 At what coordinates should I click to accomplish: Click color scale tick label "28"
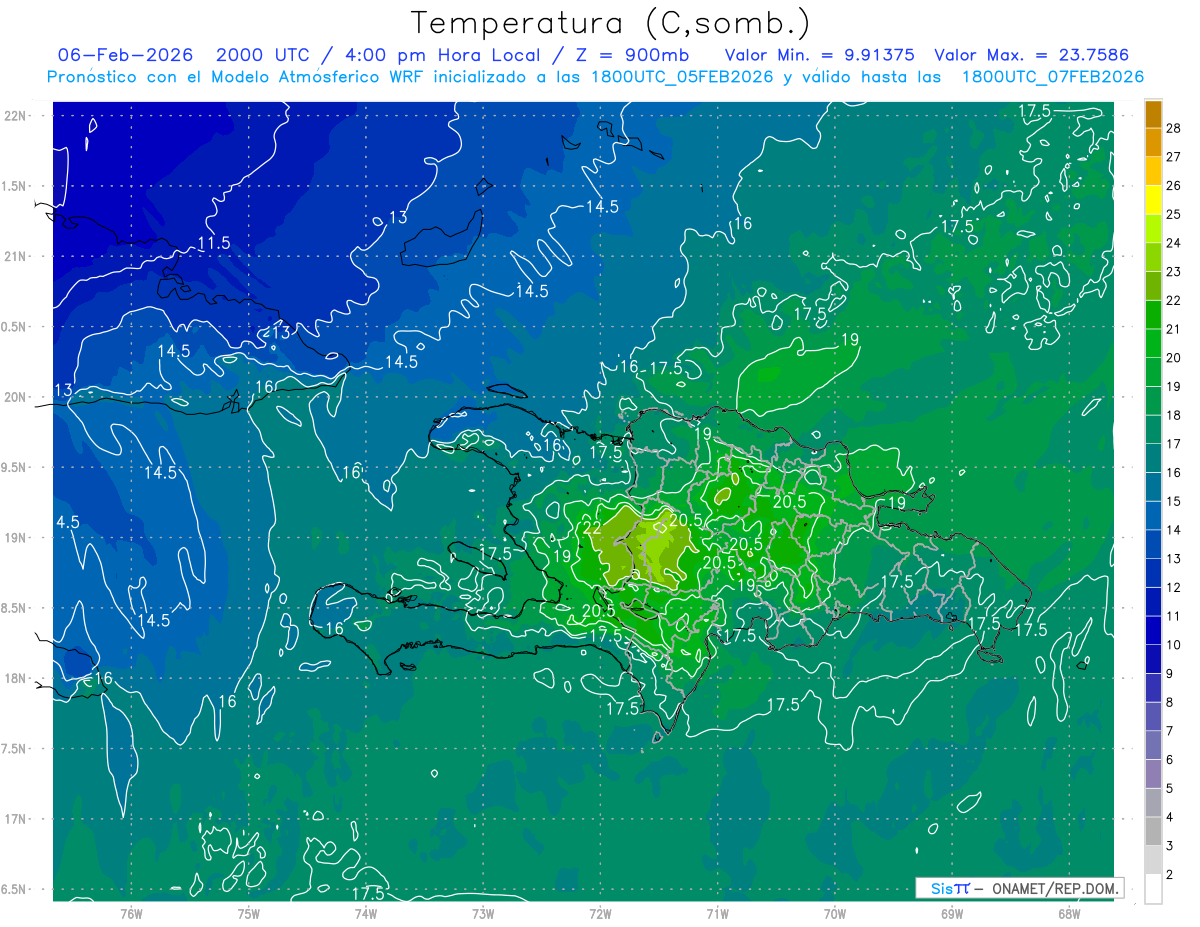pos(1174,128)
